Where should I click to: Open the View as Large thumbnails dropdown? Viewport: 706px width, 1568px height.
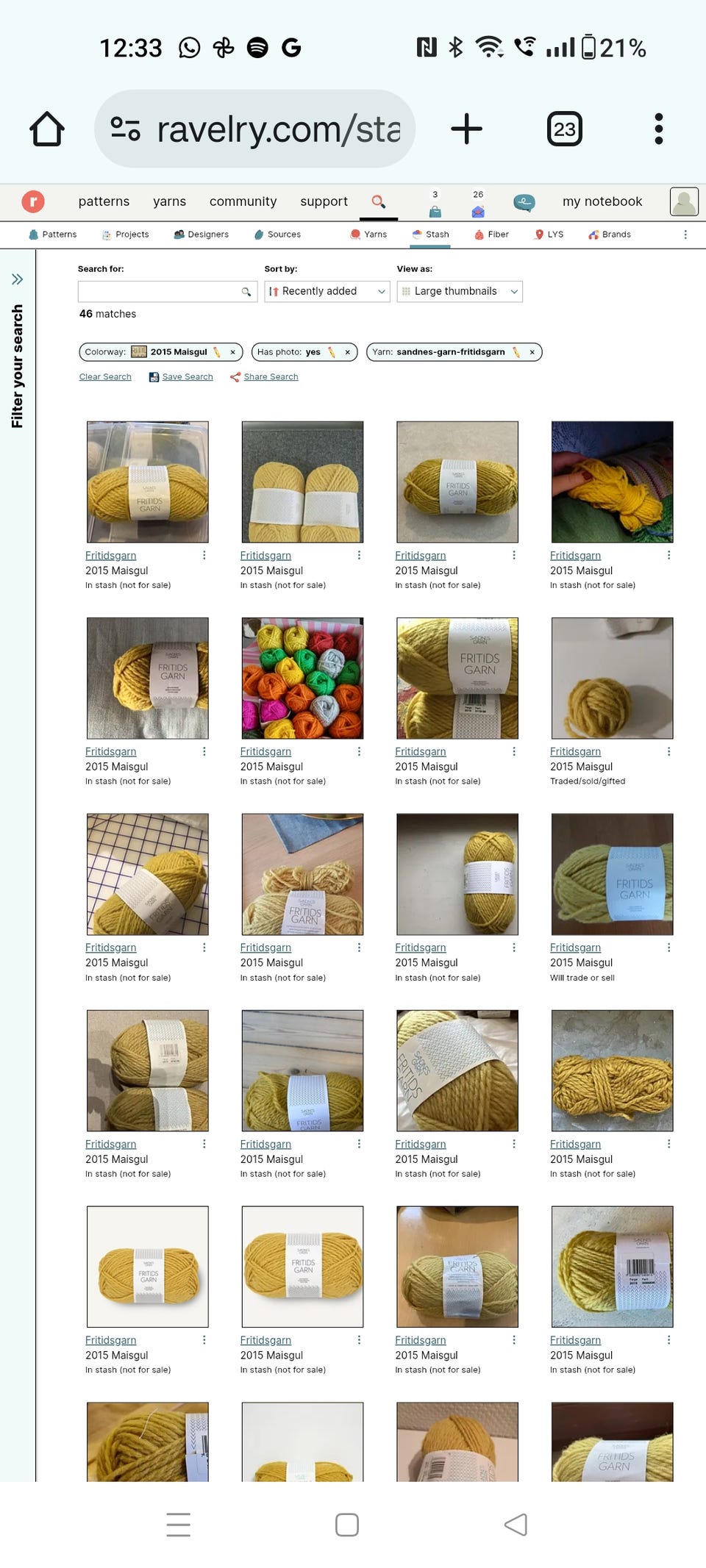point(460,291)
